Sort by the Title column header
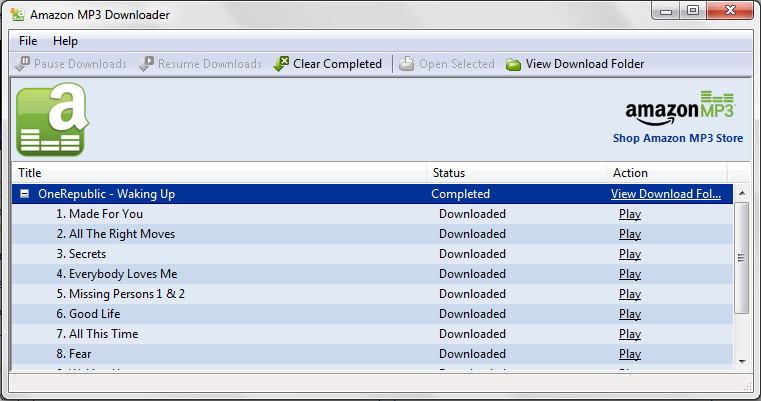The image size is (761, 401). pyautogui.click(x=219, y=173)
